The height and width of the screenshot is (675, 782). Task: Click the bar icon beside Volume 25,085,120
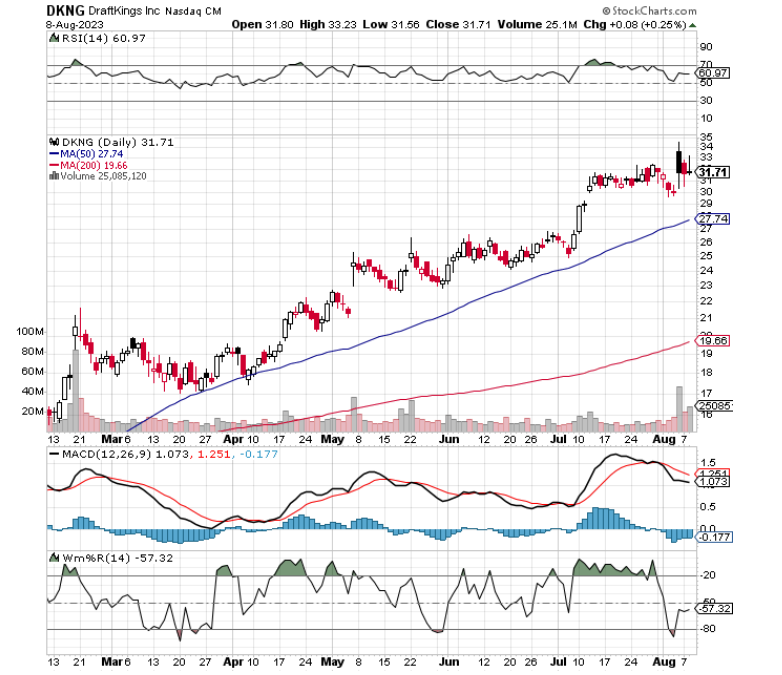[54, 176]
